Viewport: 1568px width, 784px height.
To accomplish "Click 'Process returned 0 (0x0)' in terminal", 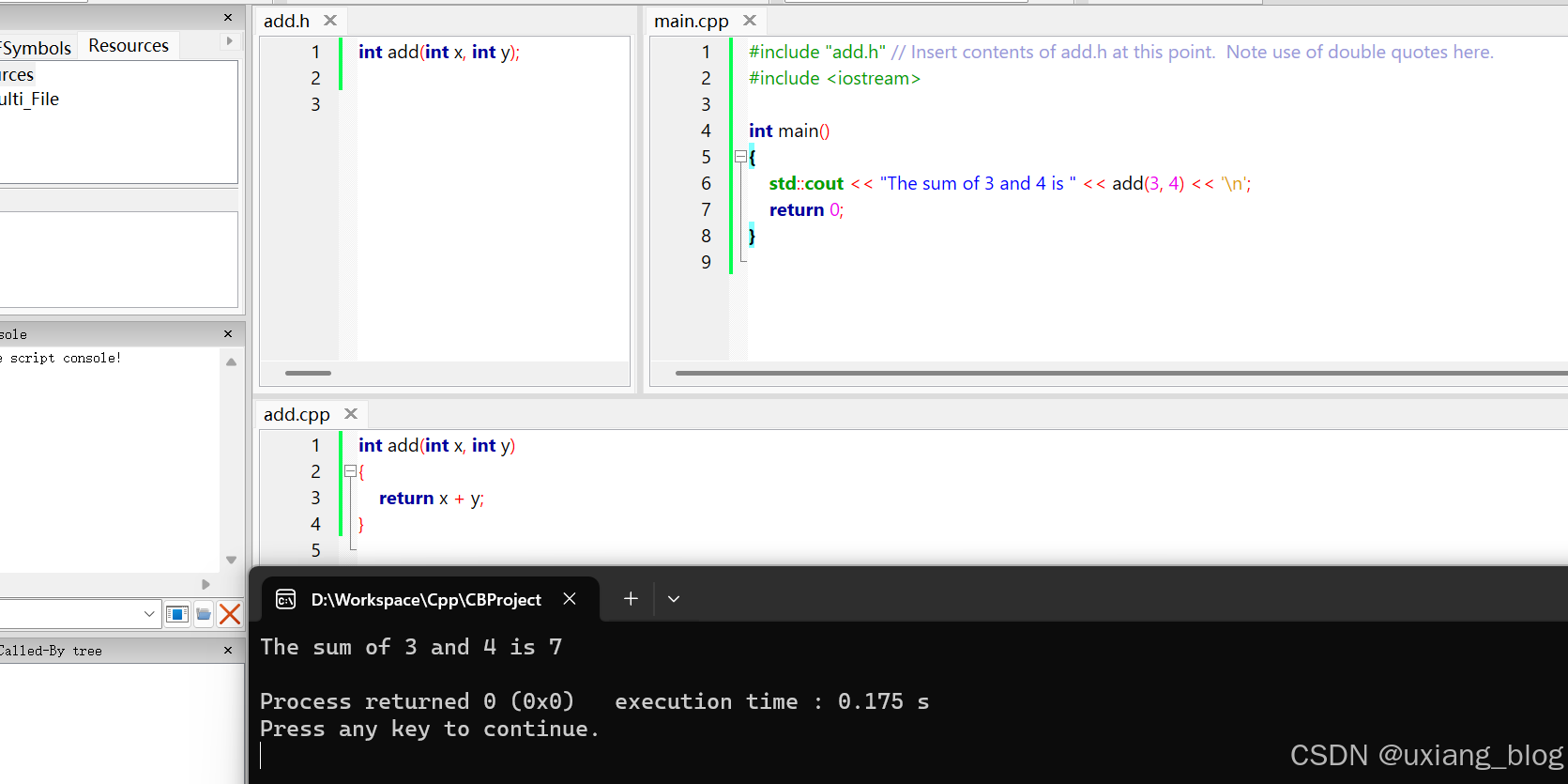I will (417, 701).
